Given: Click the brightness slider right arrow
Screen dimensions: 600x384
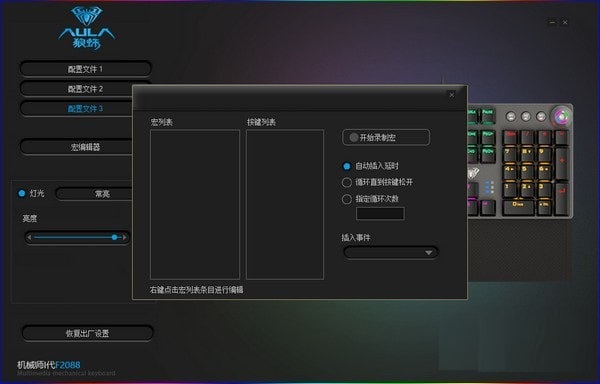Looking at the screenshot, I should pyautogui.click(x=124, y=237).
